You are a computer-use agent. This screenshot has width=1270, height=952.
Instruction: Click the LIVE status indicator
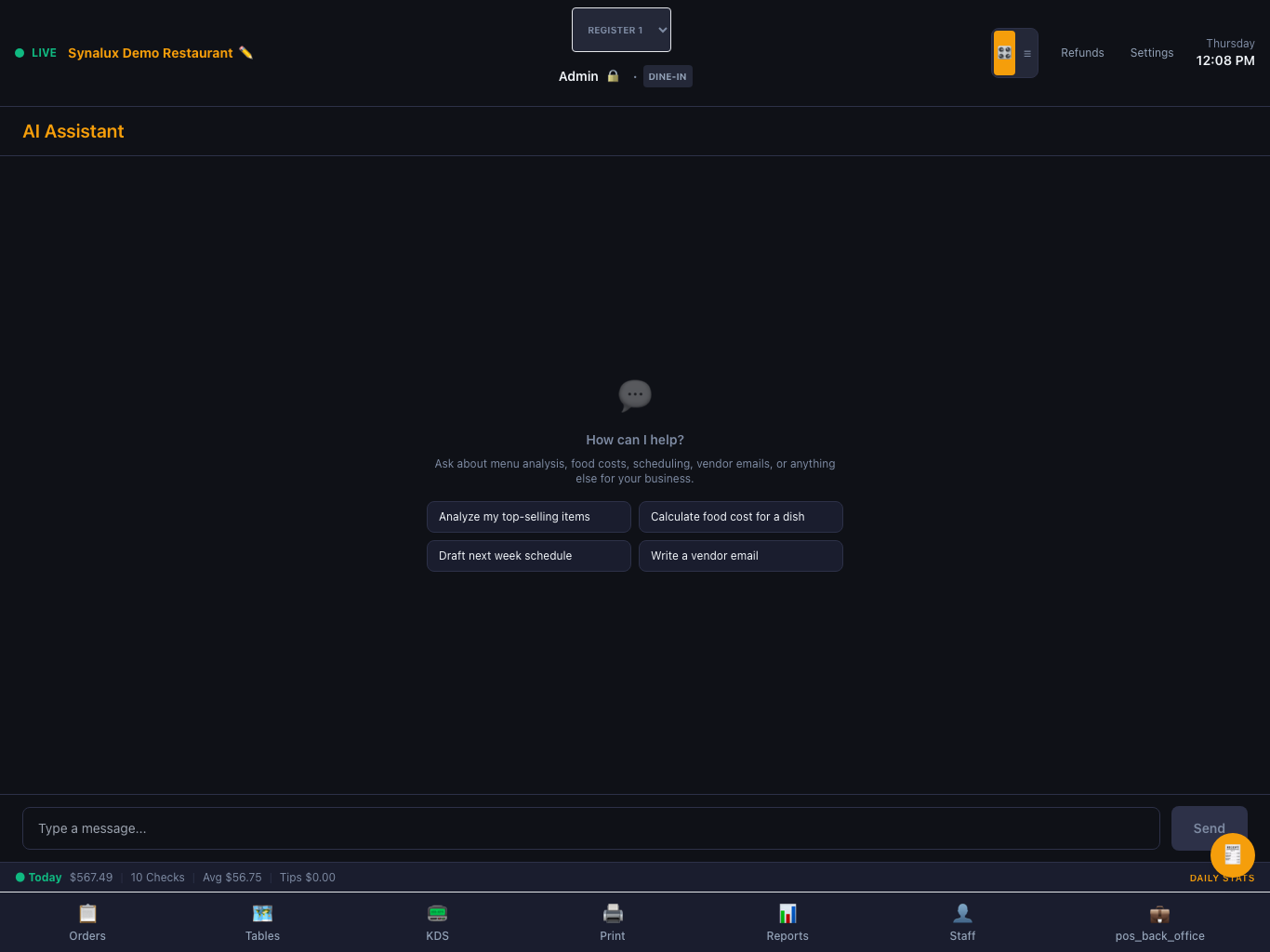(36, 53)
